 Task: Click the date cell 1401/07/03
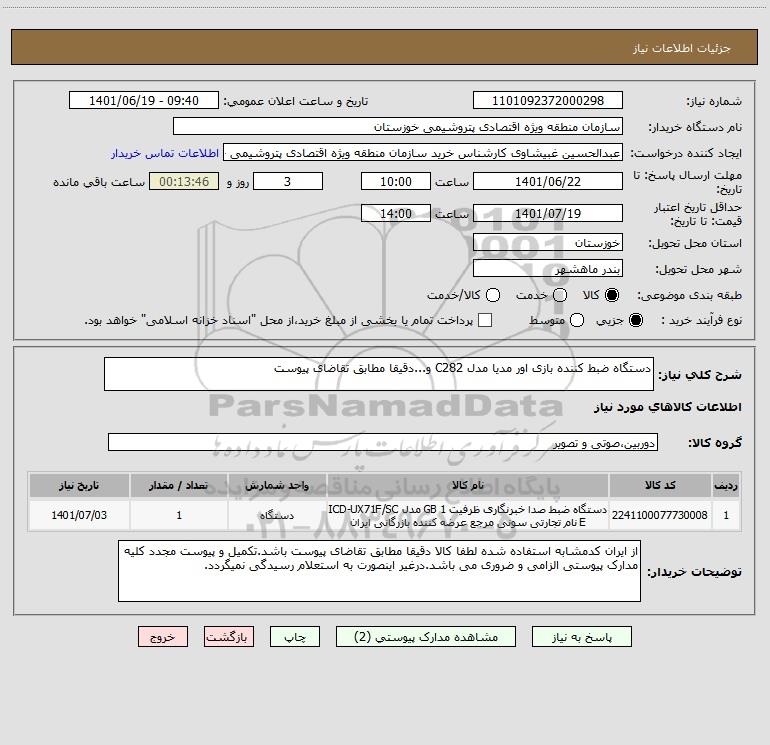[79, 515]
